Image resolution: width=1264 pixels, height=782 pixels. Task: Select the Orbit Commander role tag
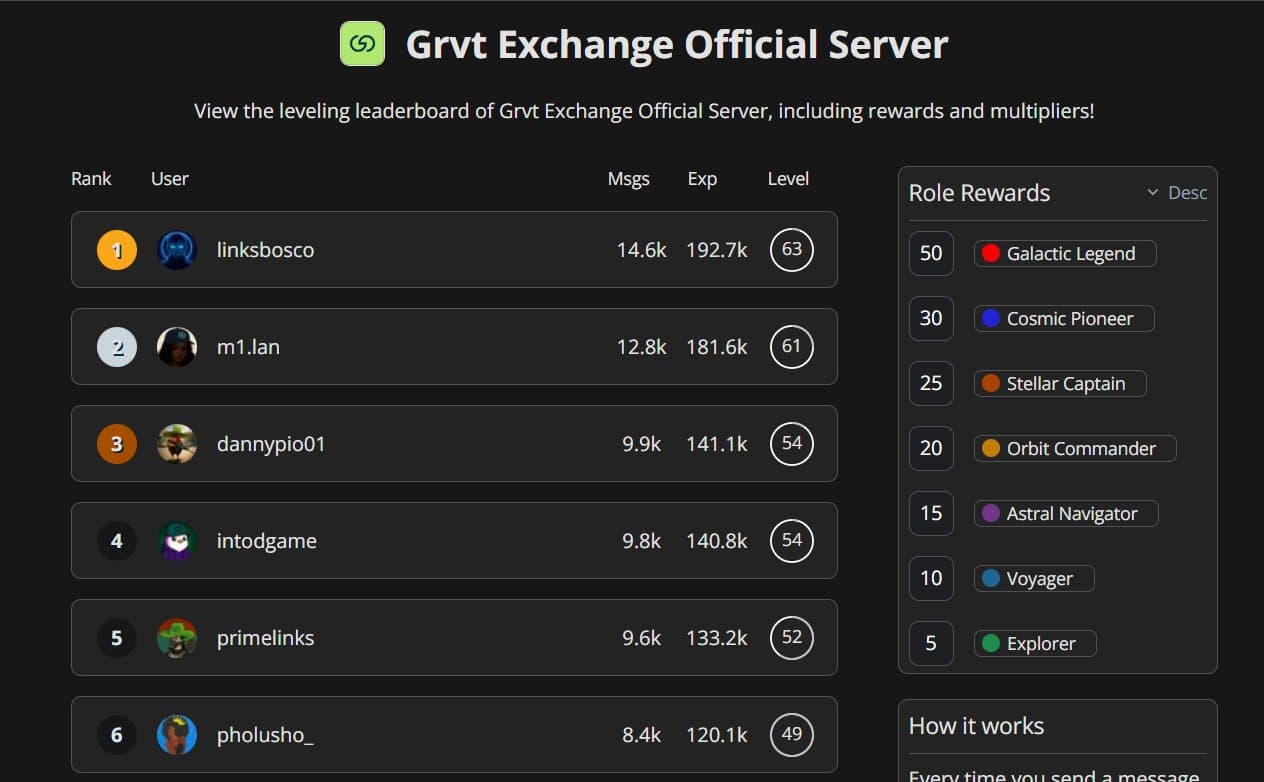[1074, 449]
